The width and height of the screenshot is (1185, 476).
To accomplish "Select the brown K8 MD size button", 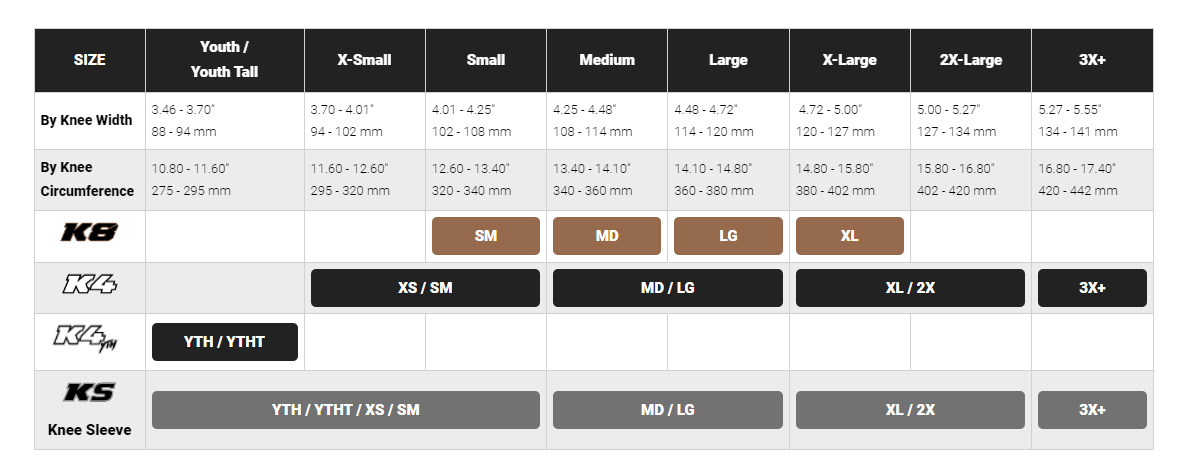I will point(607,236).
